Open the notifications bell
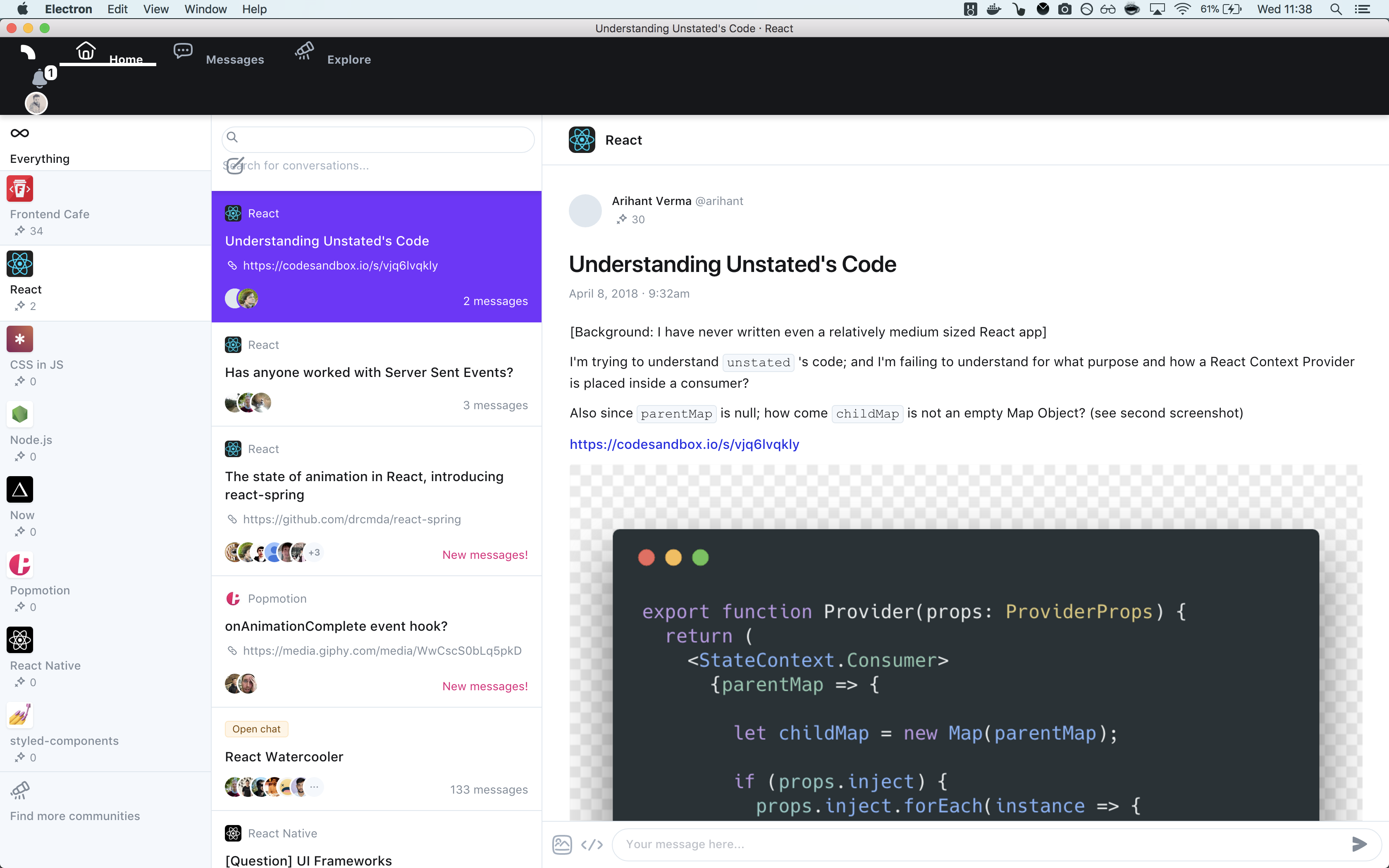Image resolution: width=1389 pixels, height=868 pixels. tap(40, 78)
